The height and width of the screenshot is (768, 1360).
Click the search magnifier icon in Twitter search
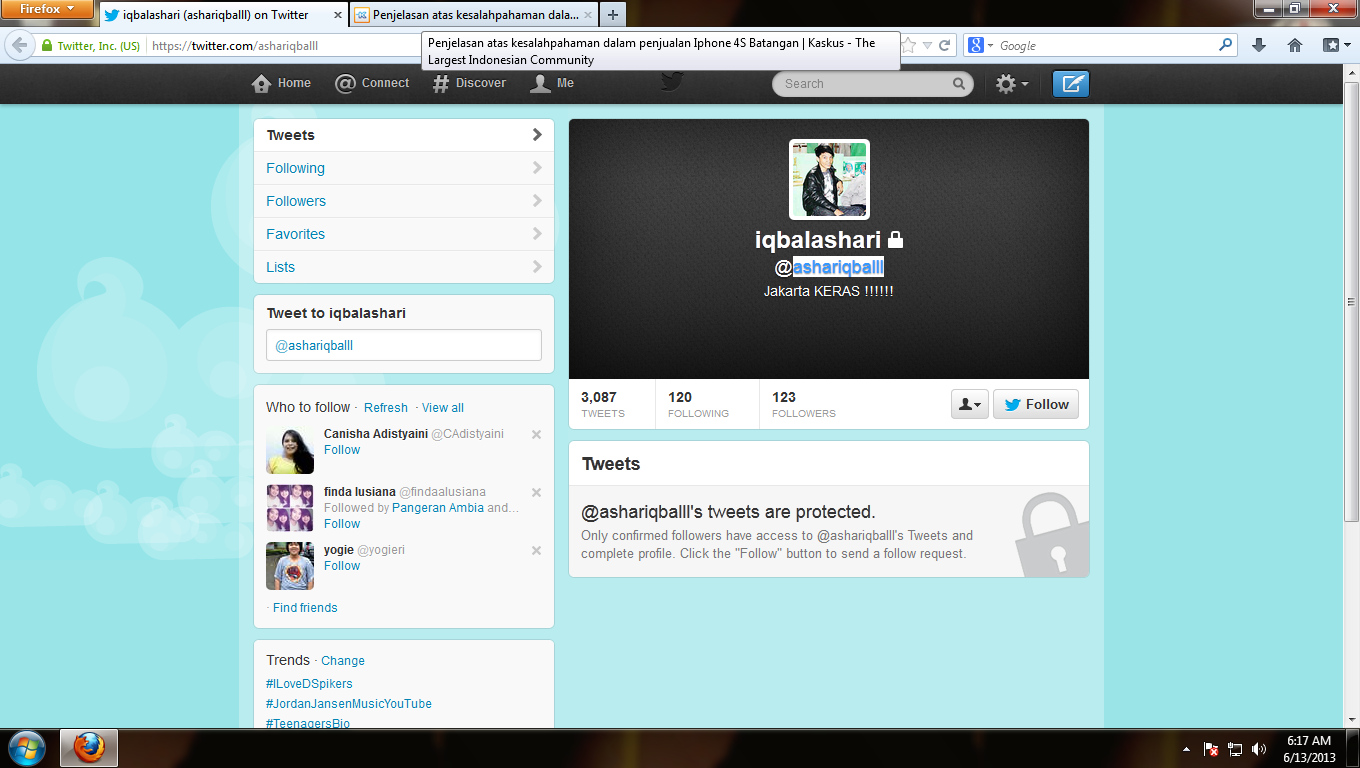958,84
